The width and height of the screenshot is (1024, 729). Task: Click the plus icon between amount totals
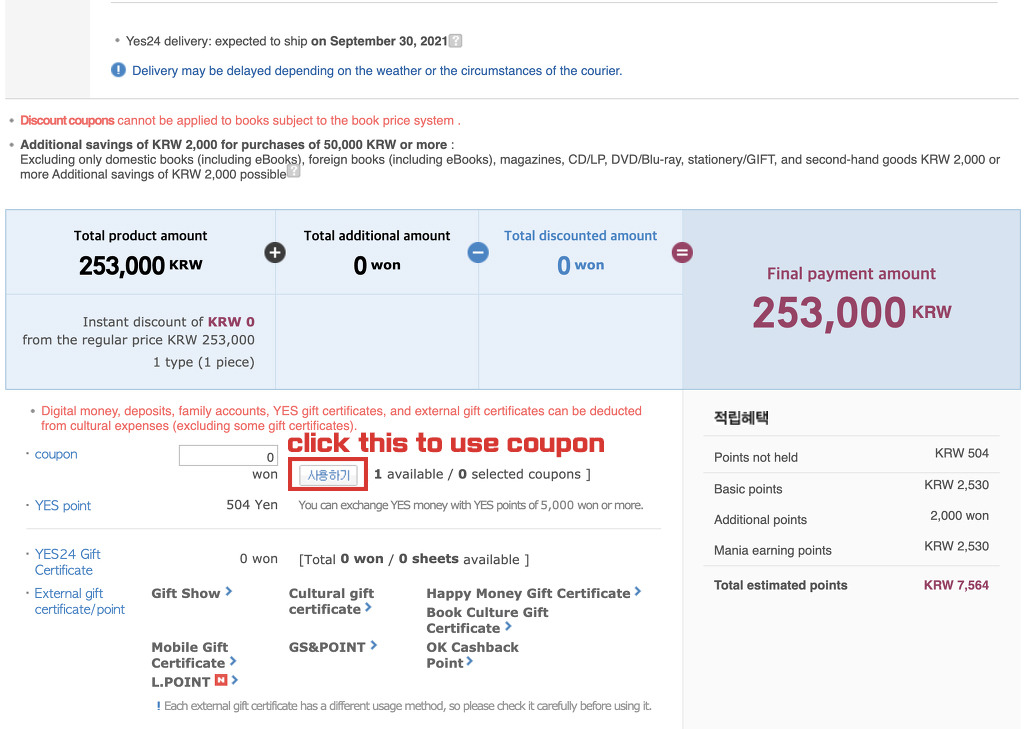[275, 252]
